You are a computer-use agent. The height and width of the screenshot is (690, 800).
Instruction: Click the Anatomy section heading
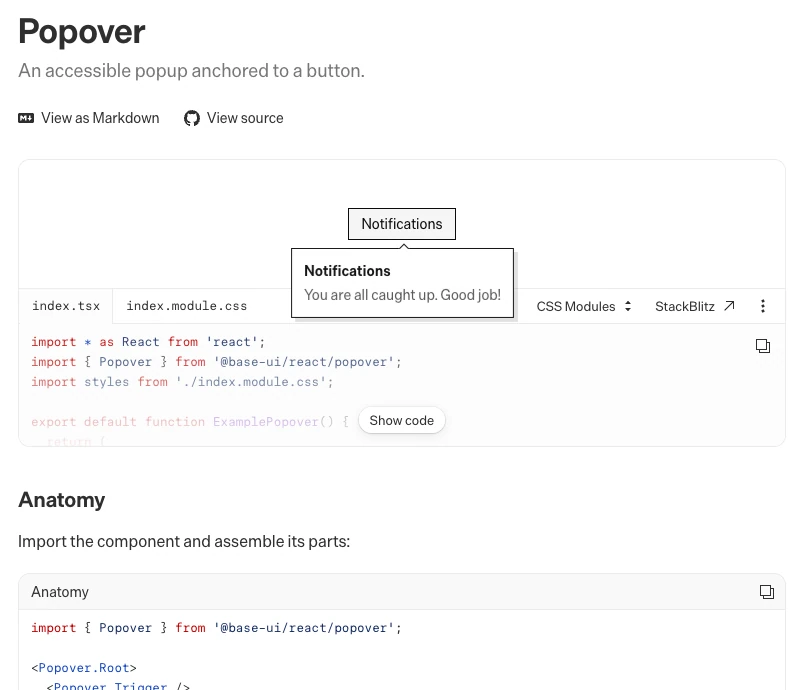click(x=62, y=500)
